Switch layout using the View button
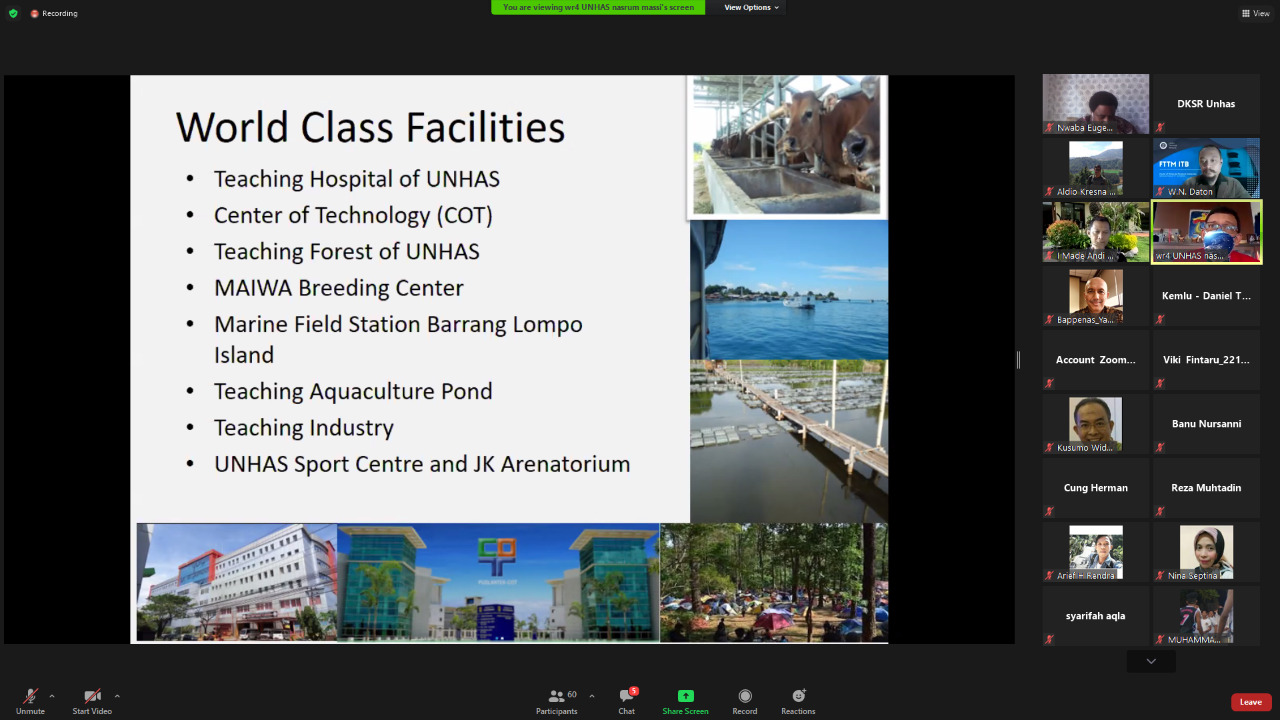 (x=1256, y=13)
